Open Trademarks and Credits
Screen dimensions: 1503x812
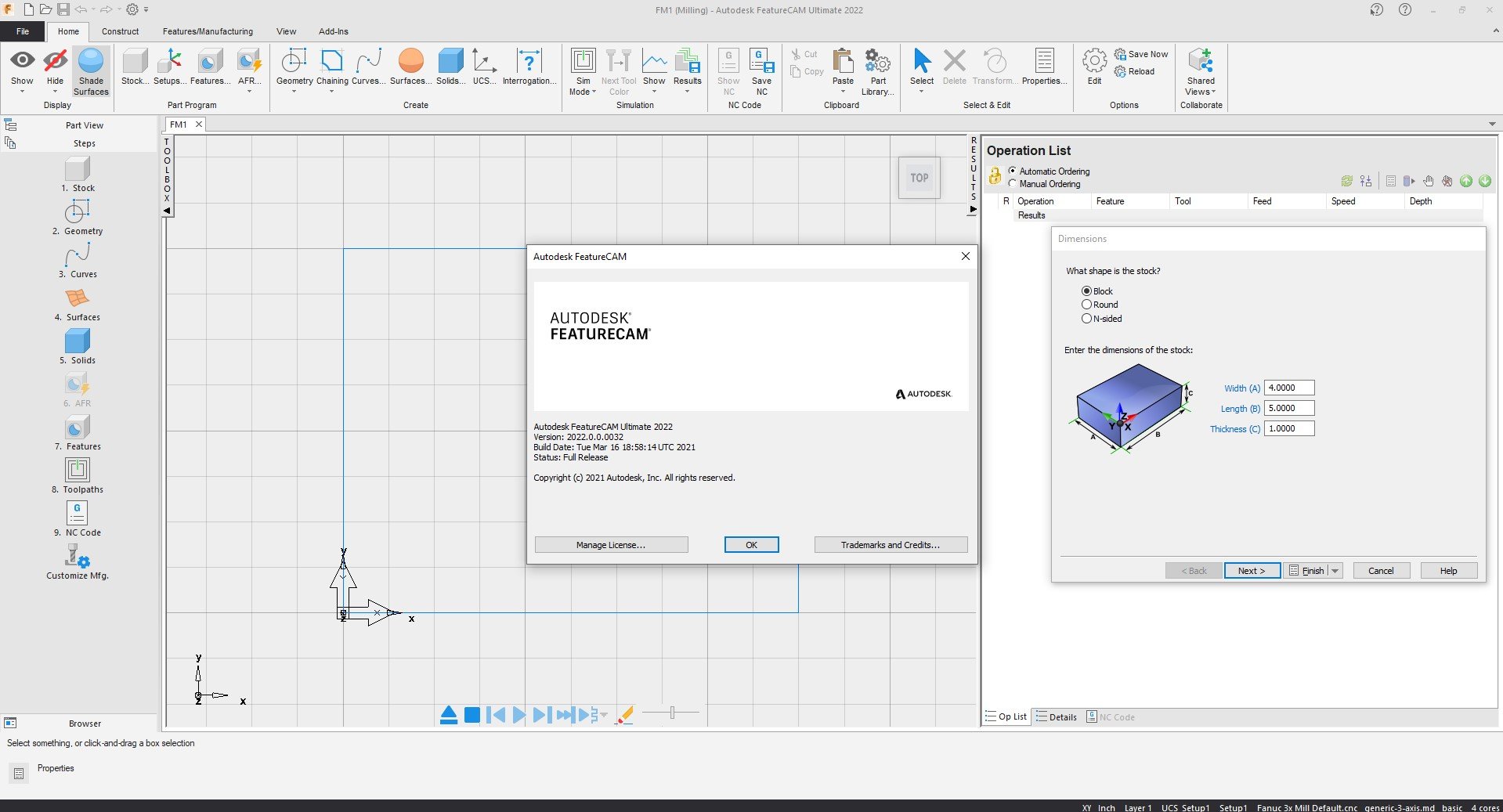click(x=891, y=545)
